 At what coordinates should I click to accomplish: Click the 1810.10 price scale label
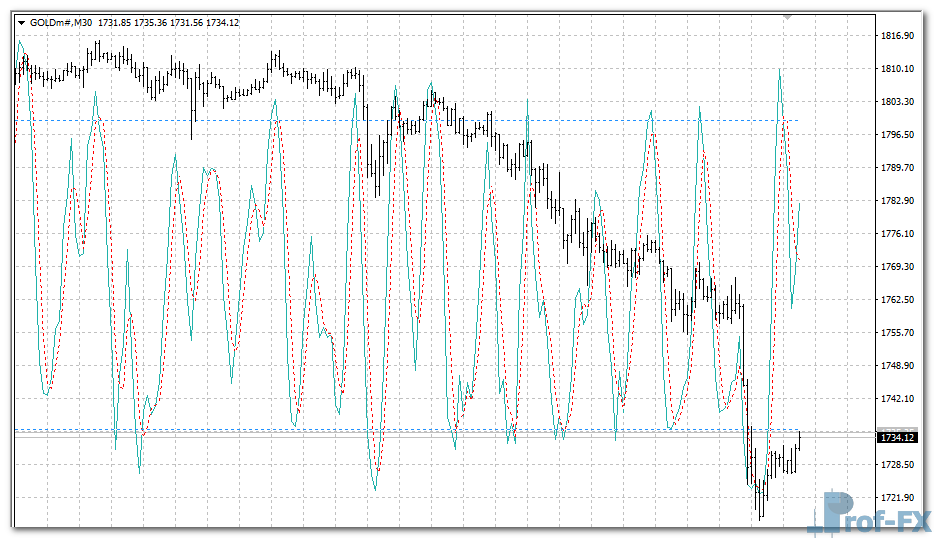897,69
